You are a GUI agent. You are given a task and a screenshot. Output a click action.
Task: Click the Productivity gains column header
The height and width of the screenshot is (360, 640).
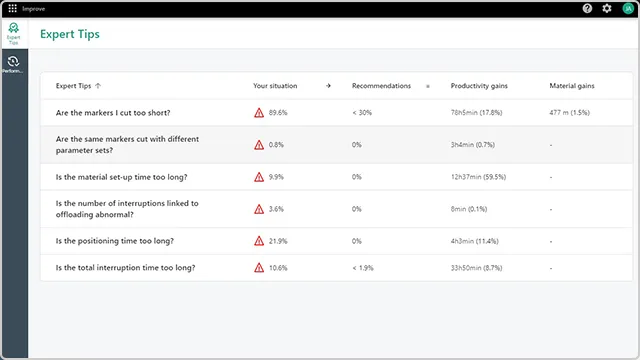[x=479, y=86]
